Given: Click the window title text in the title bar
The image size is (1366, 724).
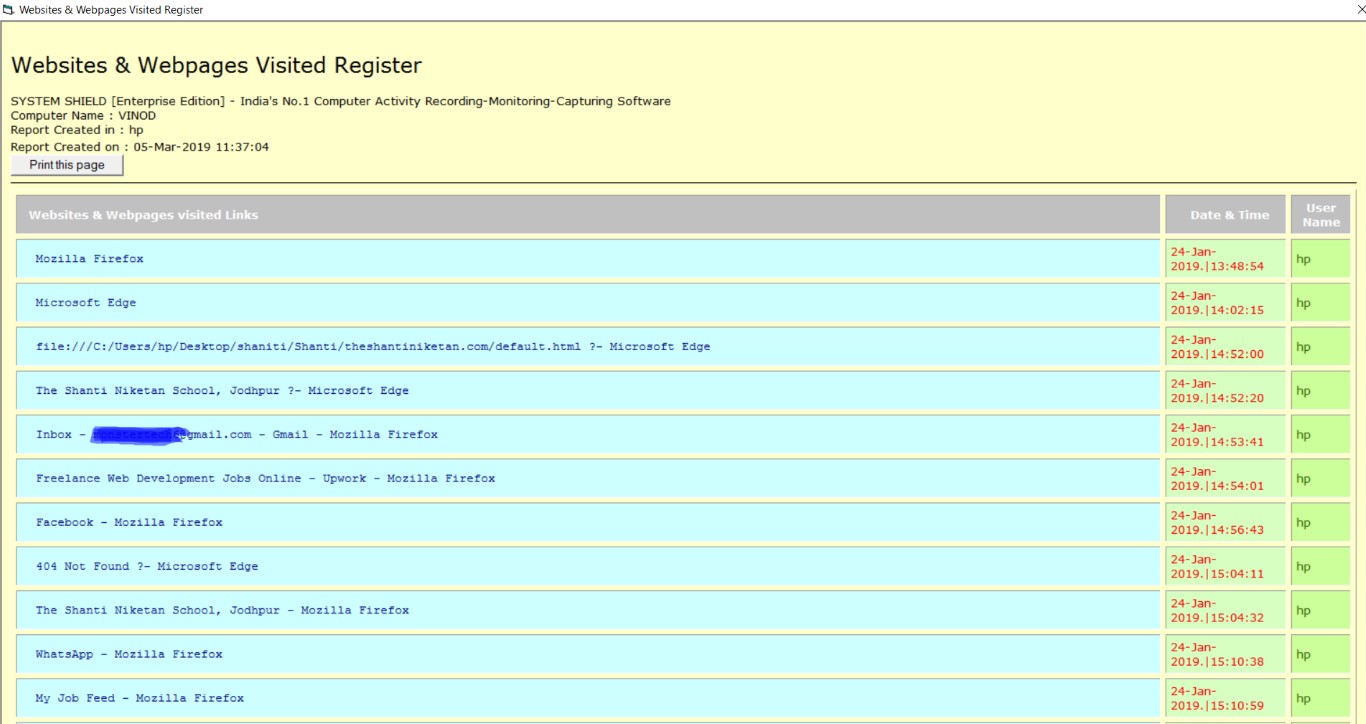Looking at the screenshot, I should (x=111, y=10).
